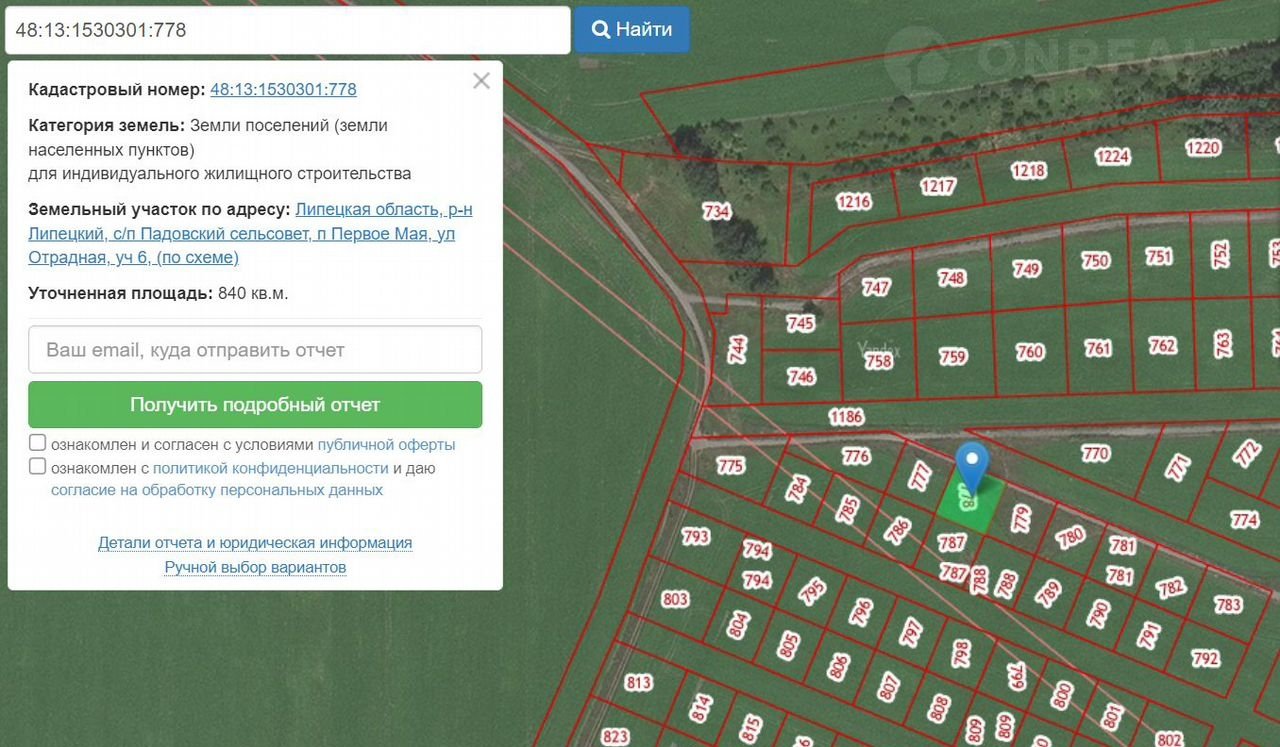Click Ручной выбор вариантов link
The height and width of the screenshot is (747, 1280).
[x=255, y=567]
